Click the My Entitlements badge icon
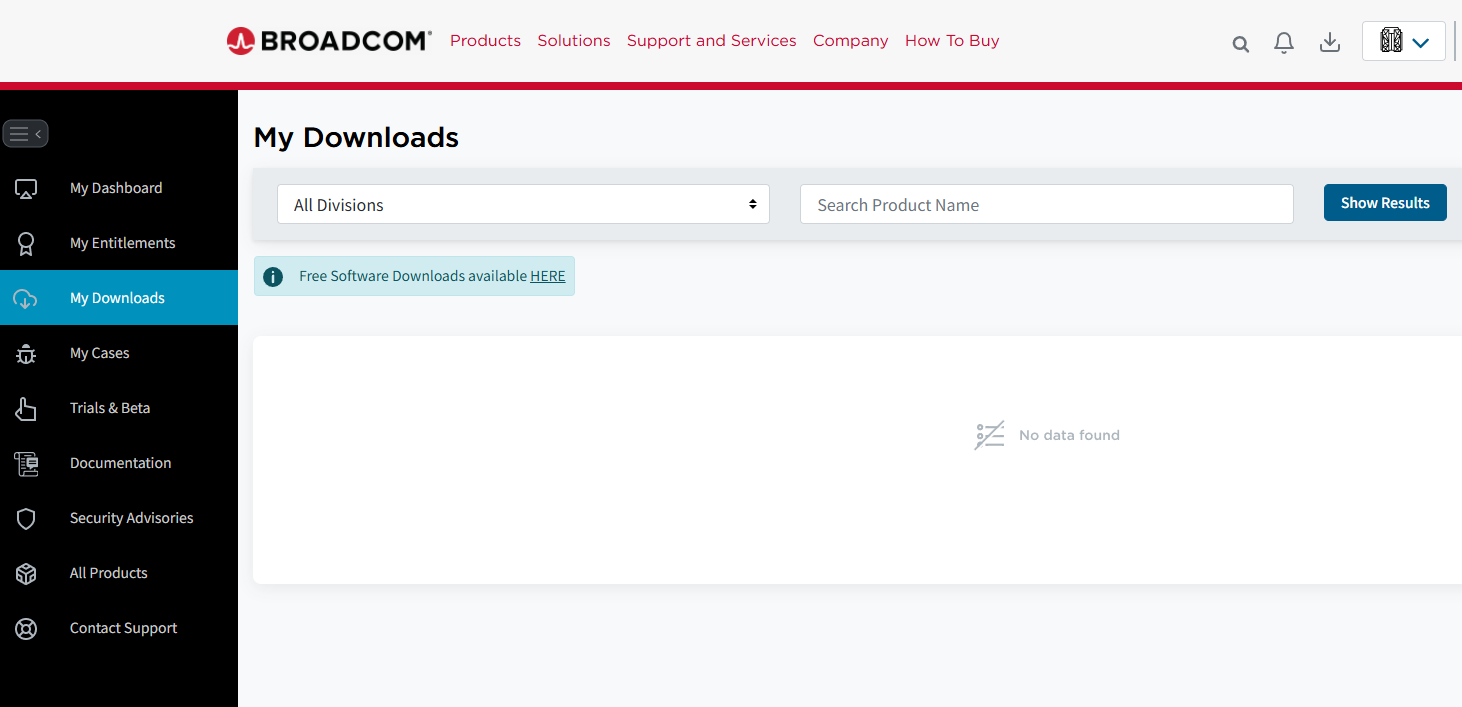Image resolution: width=1462 pixels, height=707 pixels. [25, 243]
